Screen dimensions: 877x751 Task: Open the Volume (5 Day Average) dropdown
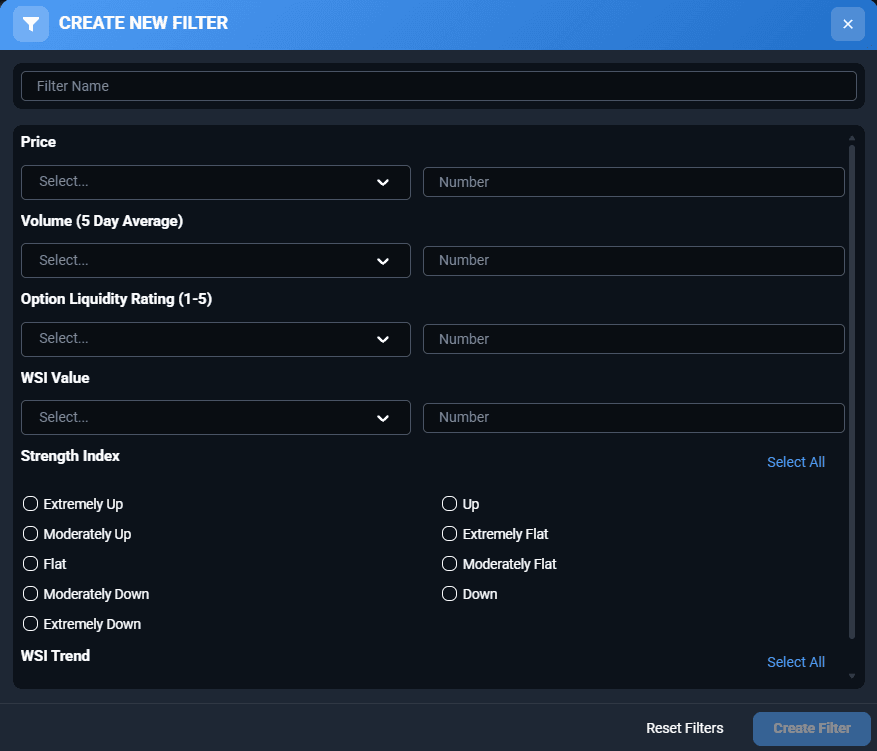[215, 261]
